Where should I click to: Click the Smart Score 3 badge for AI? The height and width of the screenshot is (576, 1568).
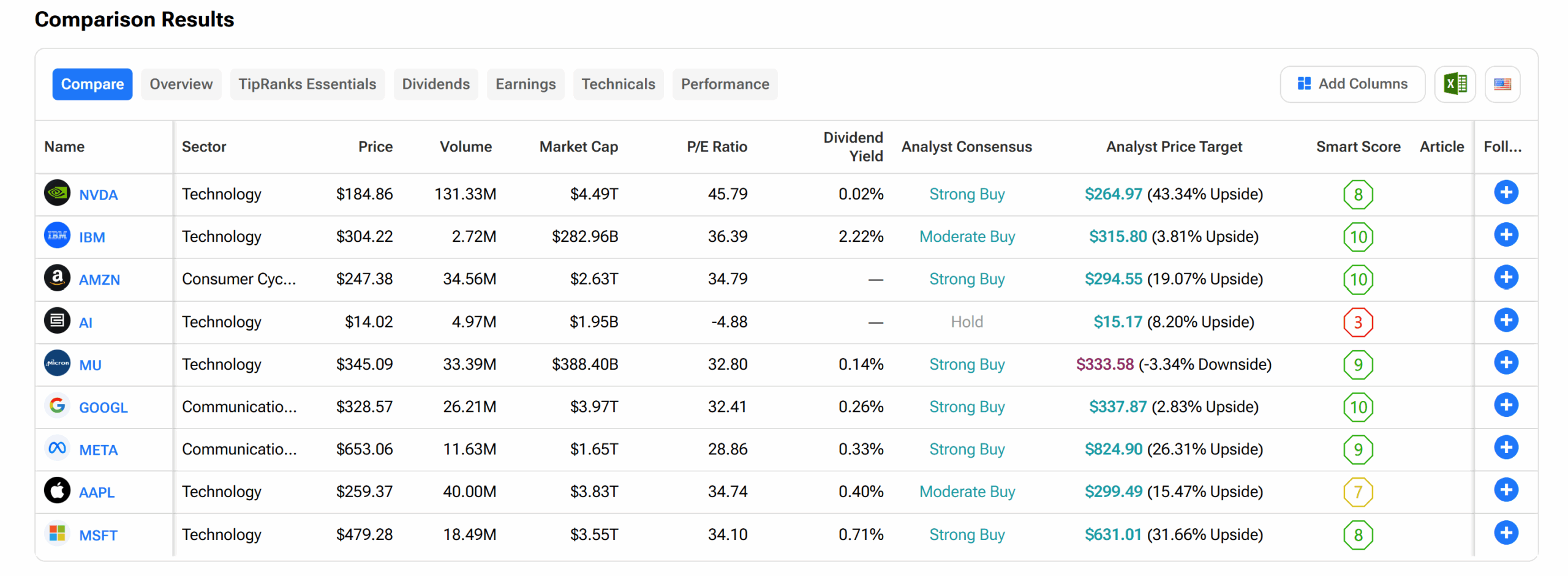click(x=1357, y=322)
